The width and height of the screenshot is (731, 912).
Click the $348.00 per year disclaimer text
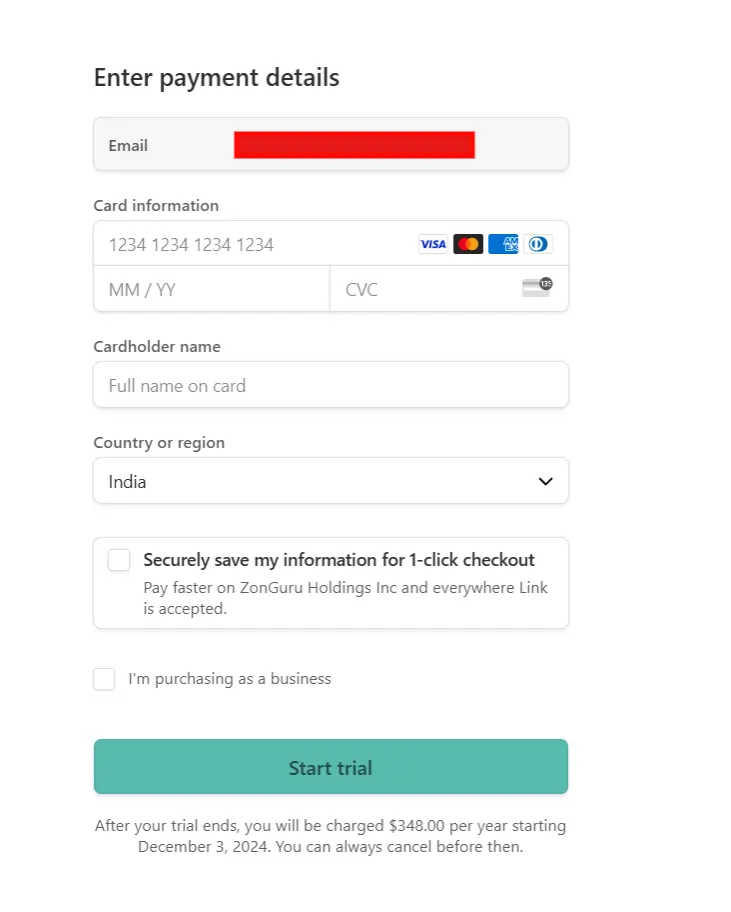tap(330, 836)
